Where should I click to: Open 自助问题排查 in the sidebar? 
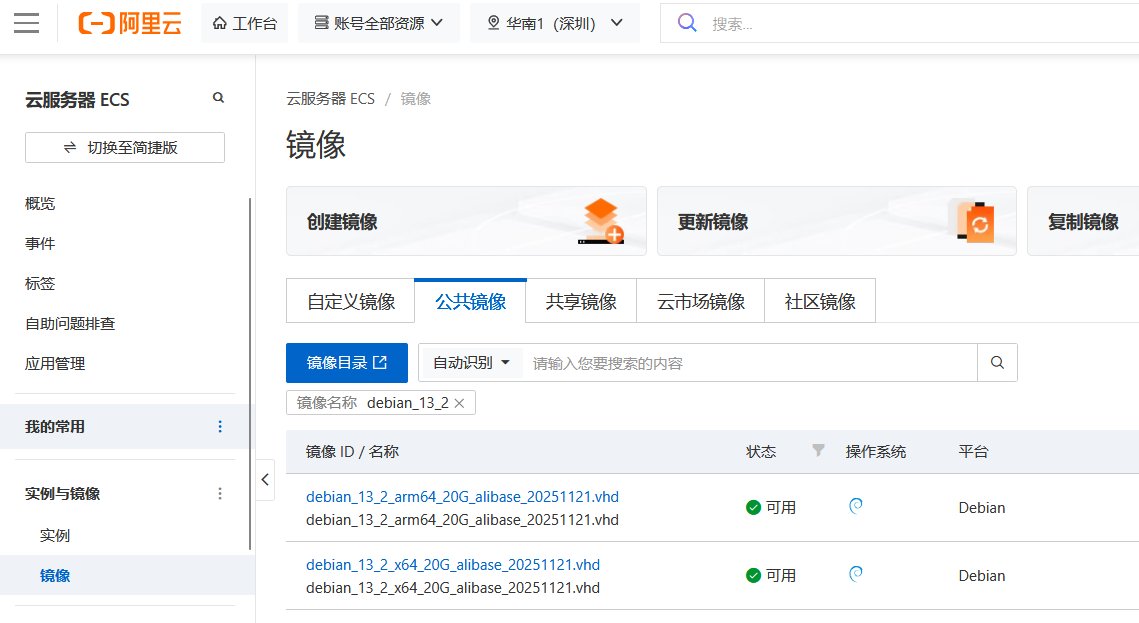[x=70, y=323]
